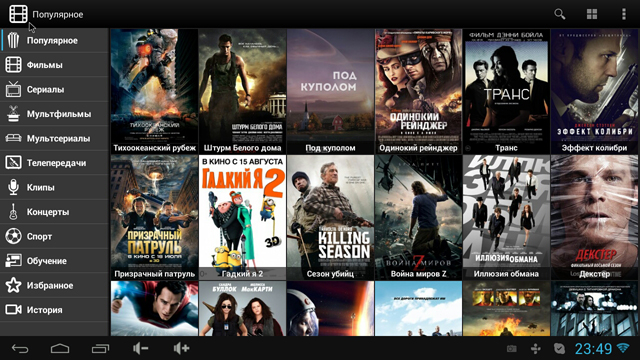
Task: Tap the film reel app logo
Action: point(18,14)
